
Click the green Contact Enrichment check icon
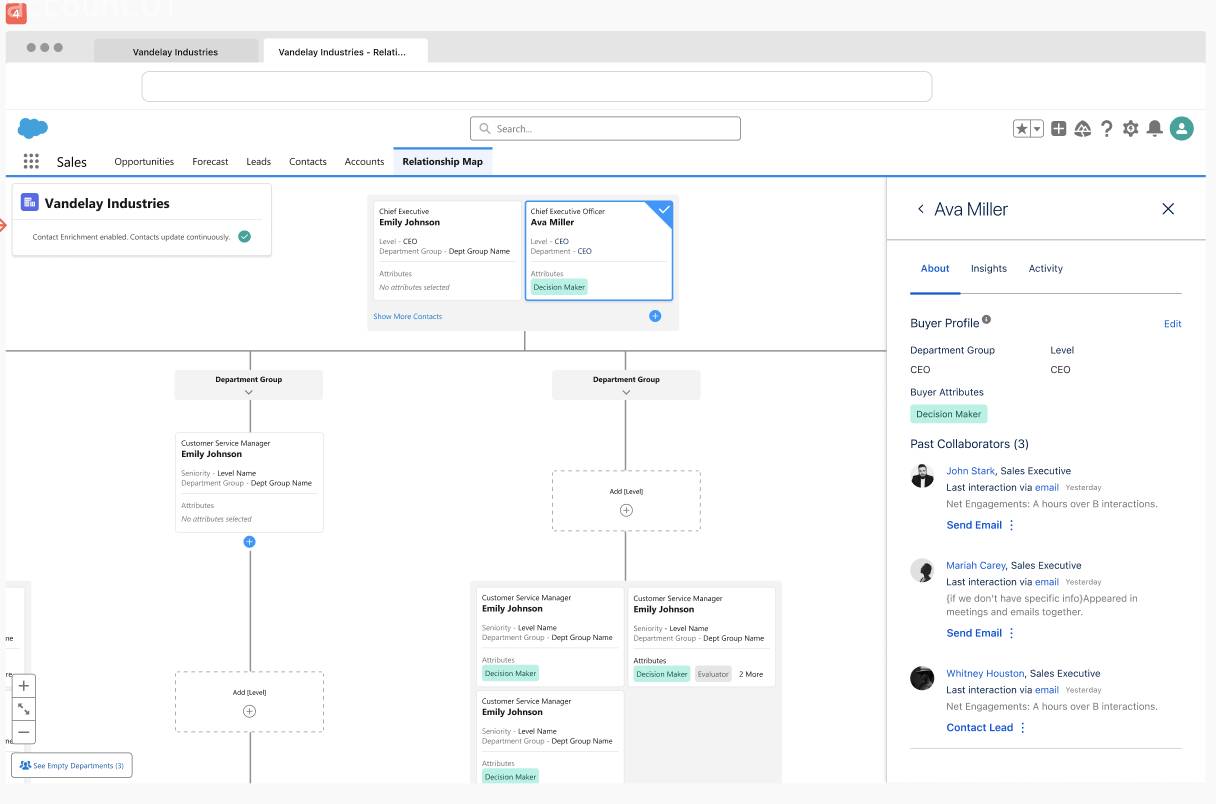[x=245, y=237]
